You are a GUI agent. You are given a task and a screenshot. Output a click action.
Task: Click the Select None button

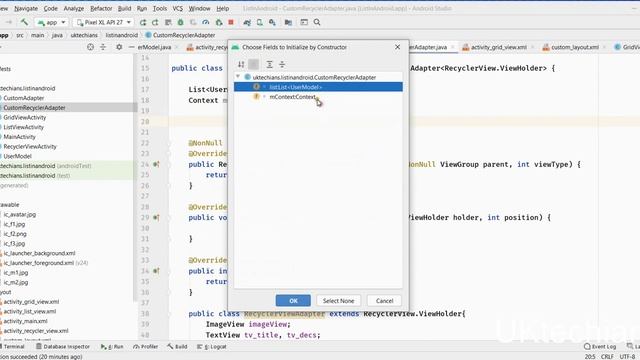tap(338, 300)
